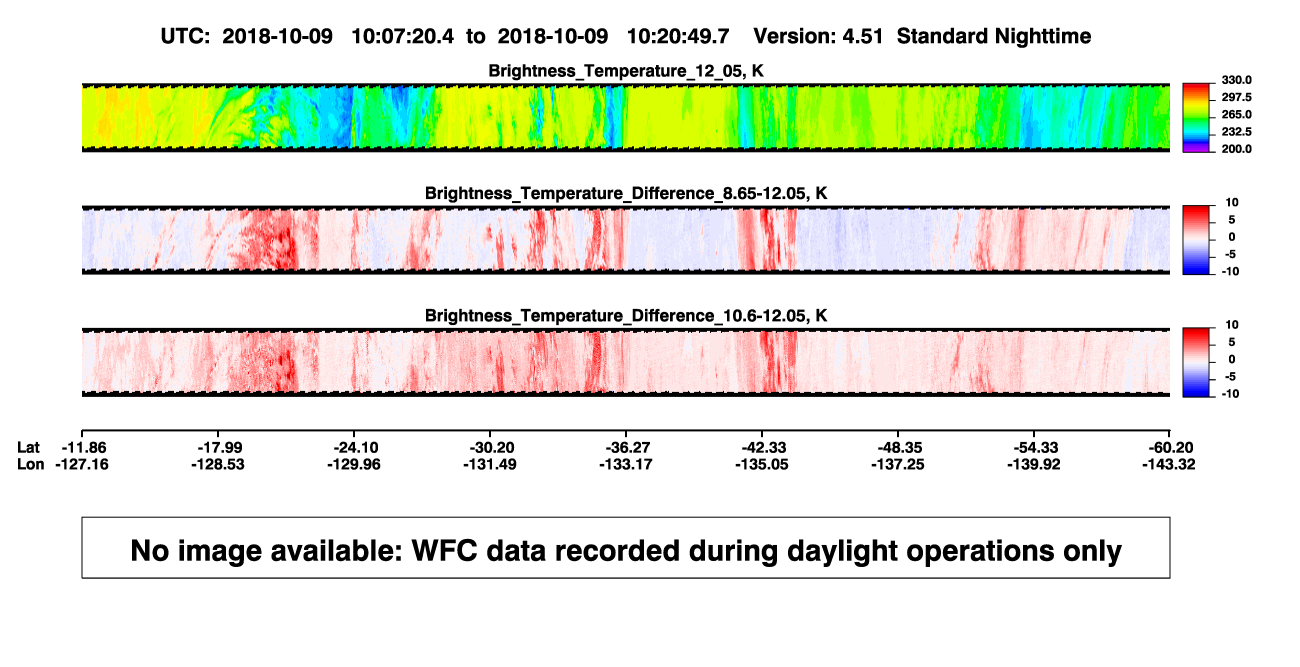The height and width of the screenshot is (667, 1300).
Task: Click the 10.6-12.05 panel red-blue colorbar
Action: [x=1197, y=362]
